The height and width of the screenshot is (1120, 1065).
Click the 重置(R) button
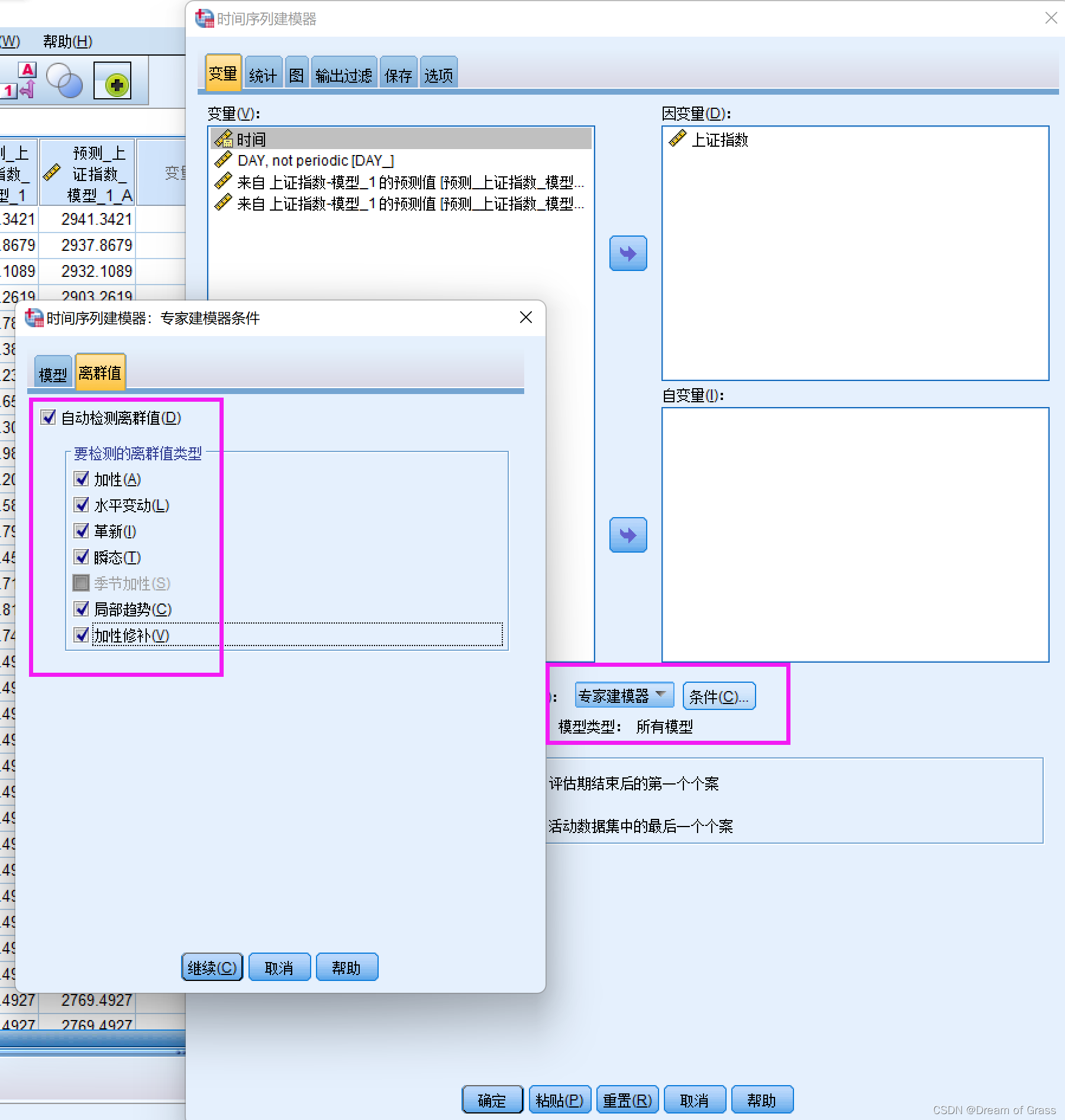(x=627, y=1100)
